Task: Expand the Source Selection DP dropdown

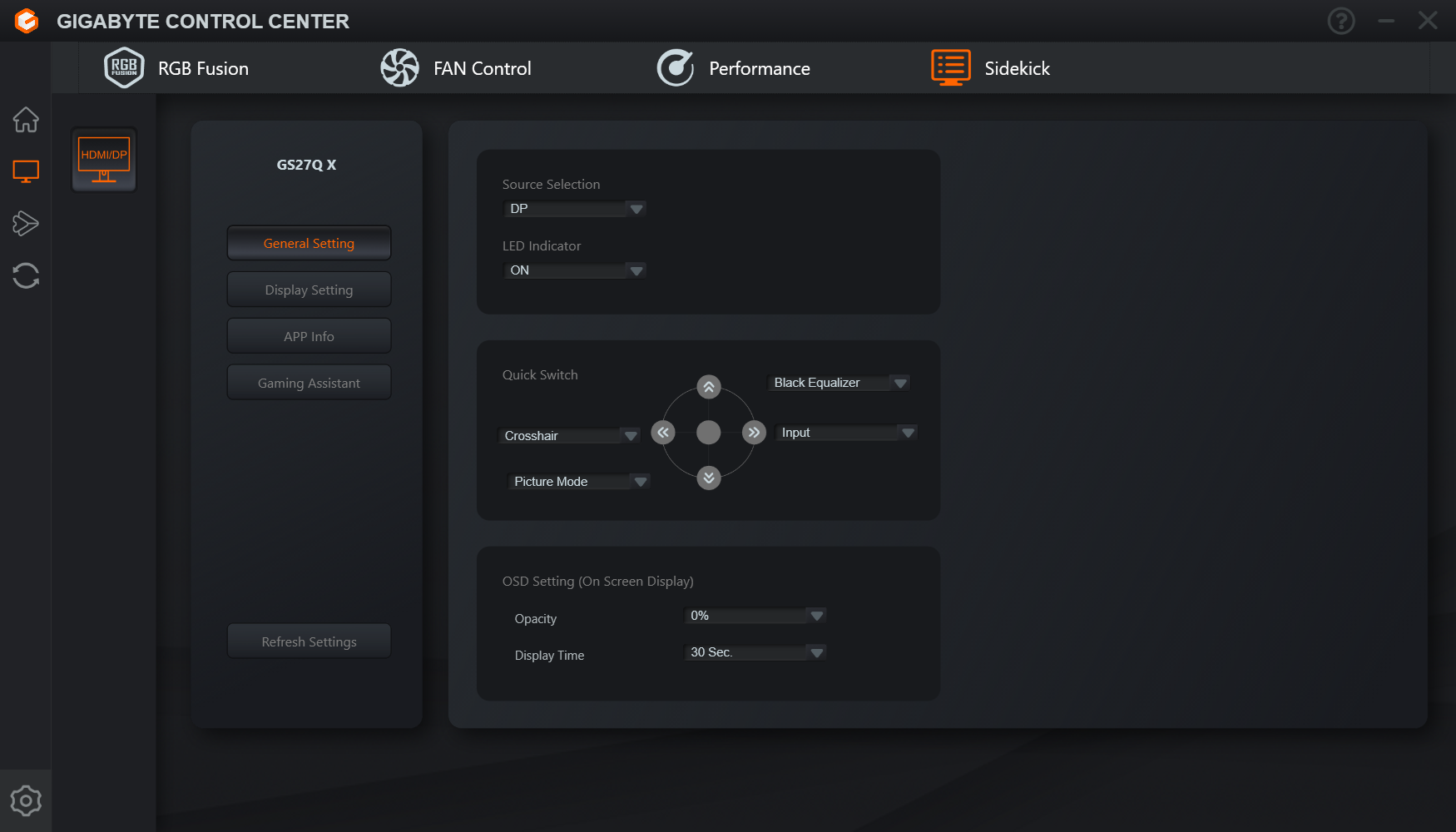Action: tap(575, 209)
